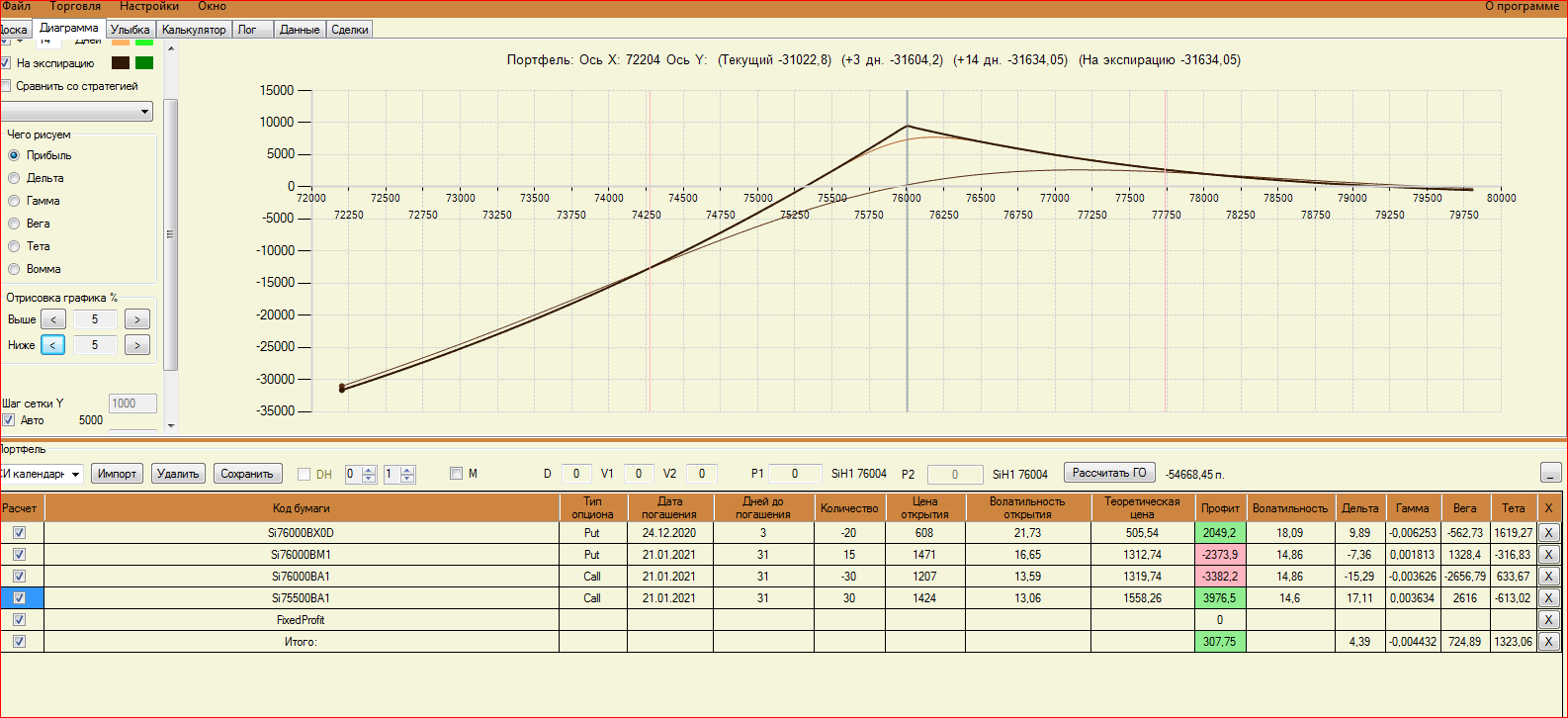The width and height of the screenshot is (1568, 718).
Task: Click the Удалить button
Action: (178, 474)
